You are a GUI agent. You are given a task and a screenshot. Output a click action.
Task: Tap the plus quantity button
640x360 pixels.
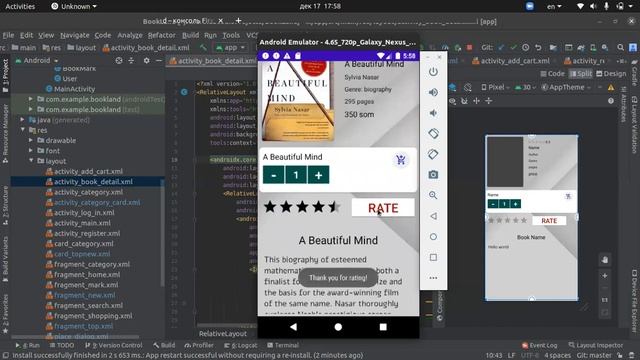(318, 175)
